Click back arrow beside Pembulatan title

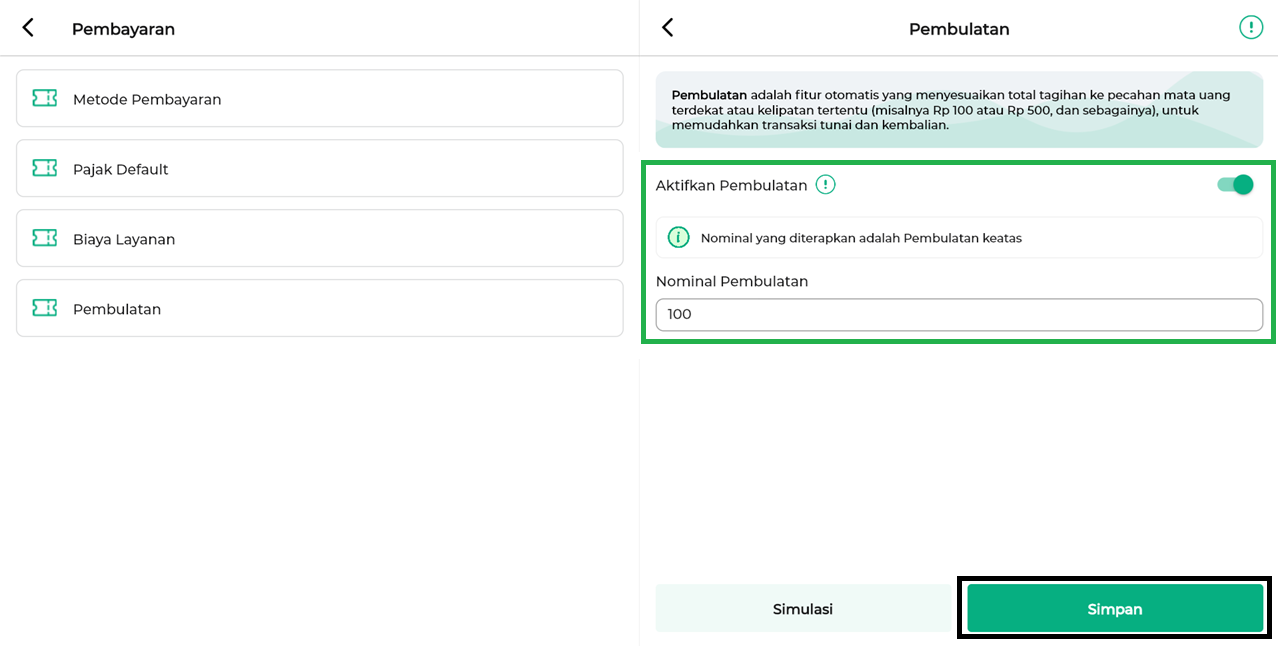[668, 28]
